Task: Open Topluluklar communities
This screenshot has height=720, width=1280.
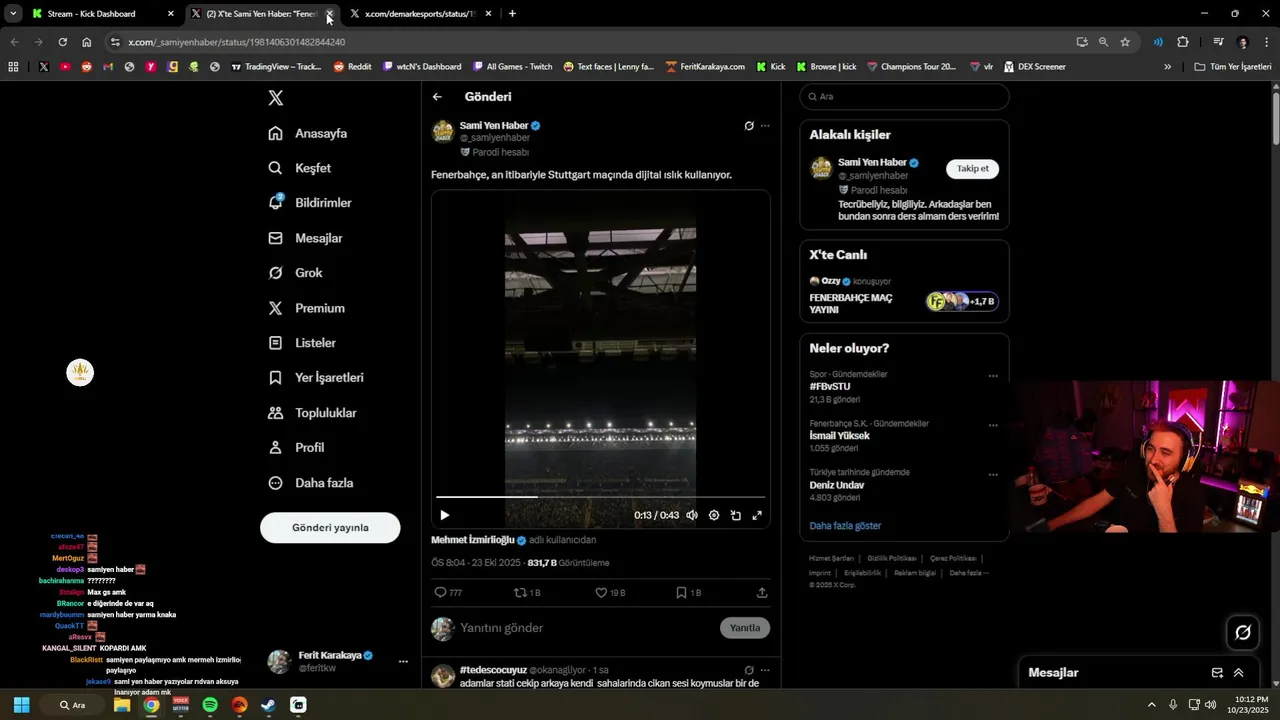Action: click(312, 413)
